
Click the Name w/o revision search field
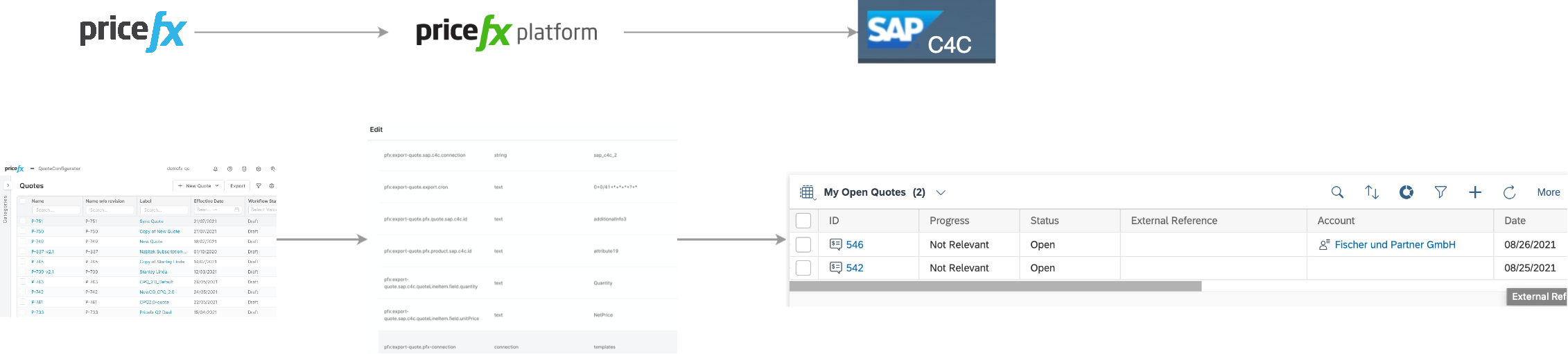[110, 210]
